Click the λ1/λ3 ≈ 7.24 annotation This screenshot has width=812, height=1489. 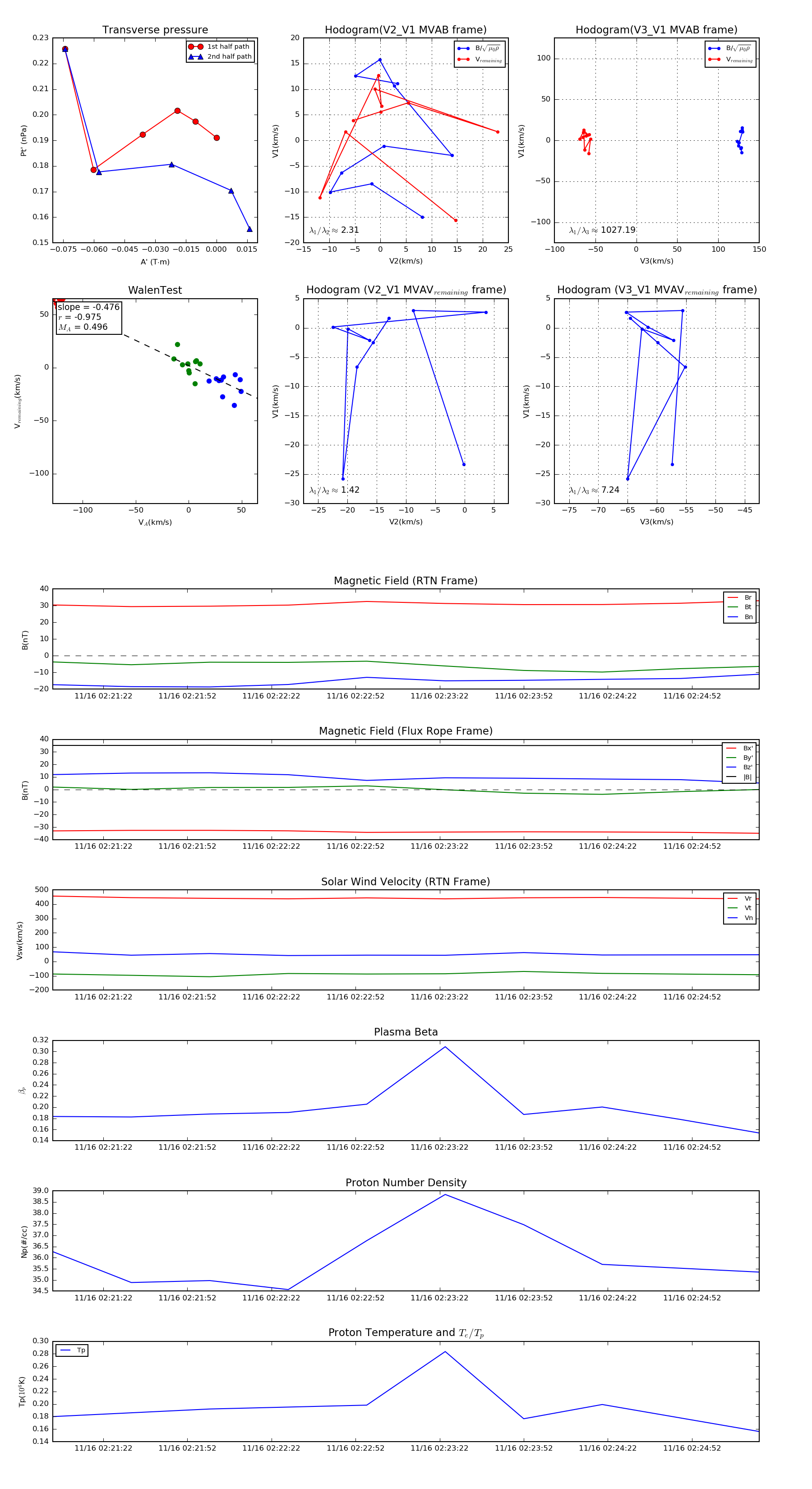pyautogui.click(x=594, y=490)
